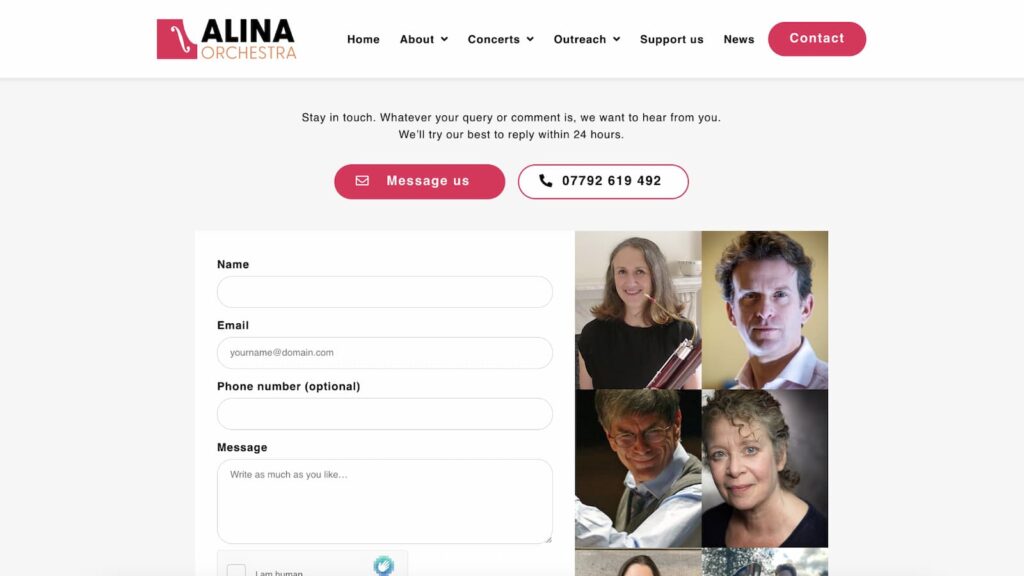
Task: Focus the Email input field
Action: (385, 353)
